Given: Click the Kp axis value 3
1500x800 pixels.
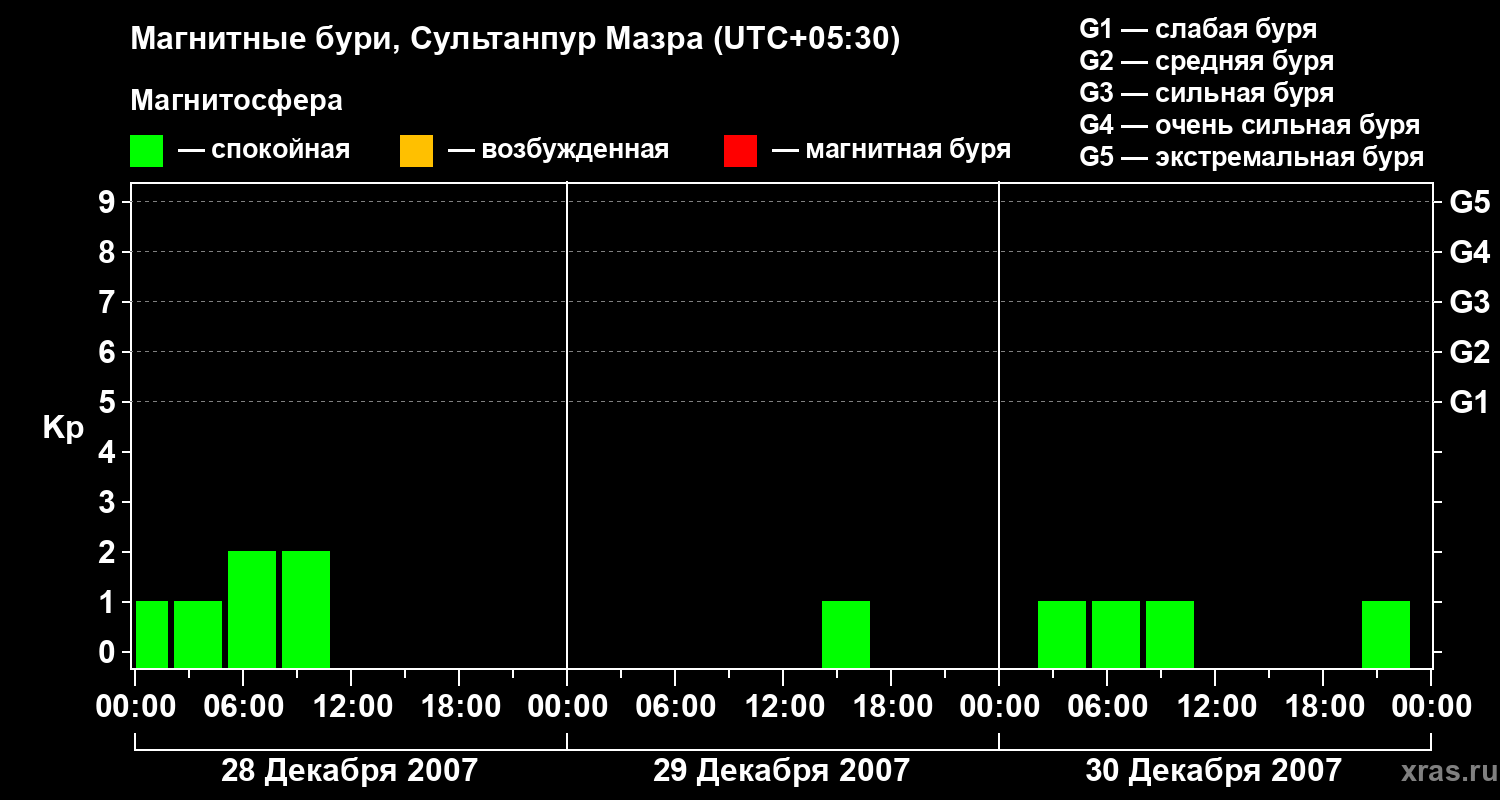Looking at the screenshot, I should 109,502.
